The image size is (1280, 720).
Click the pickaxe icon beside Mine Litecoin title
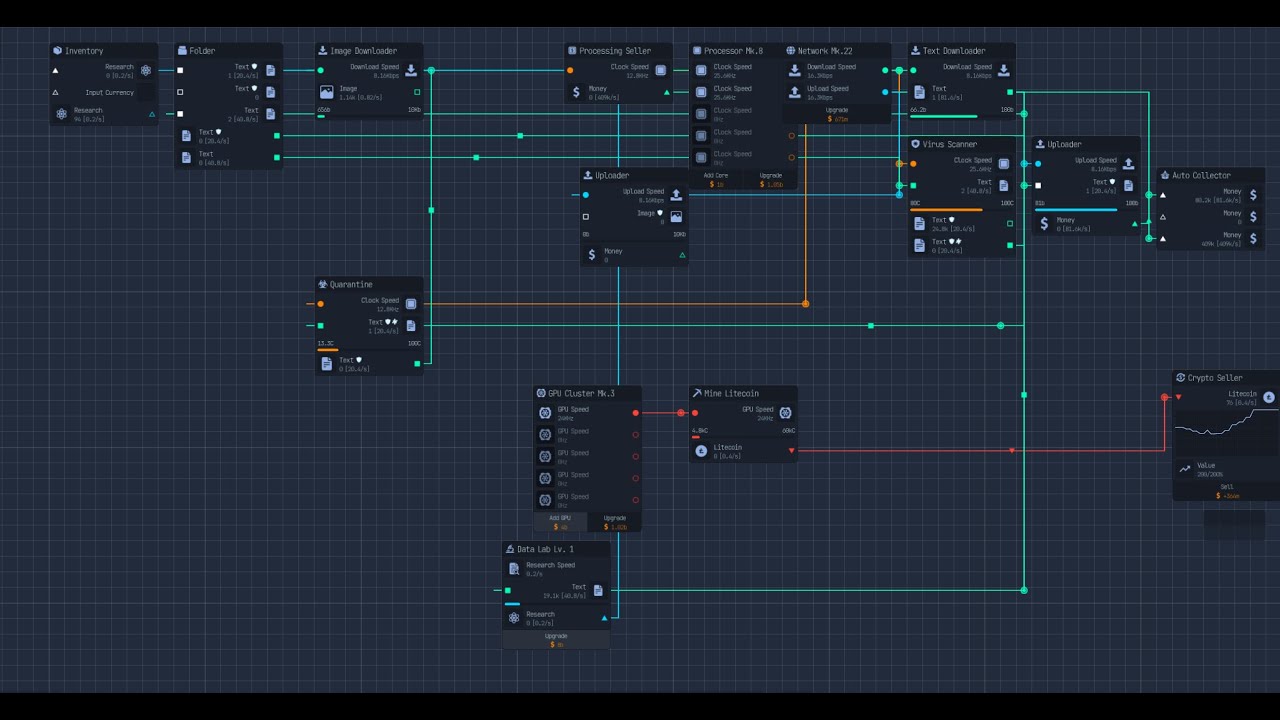697,393
